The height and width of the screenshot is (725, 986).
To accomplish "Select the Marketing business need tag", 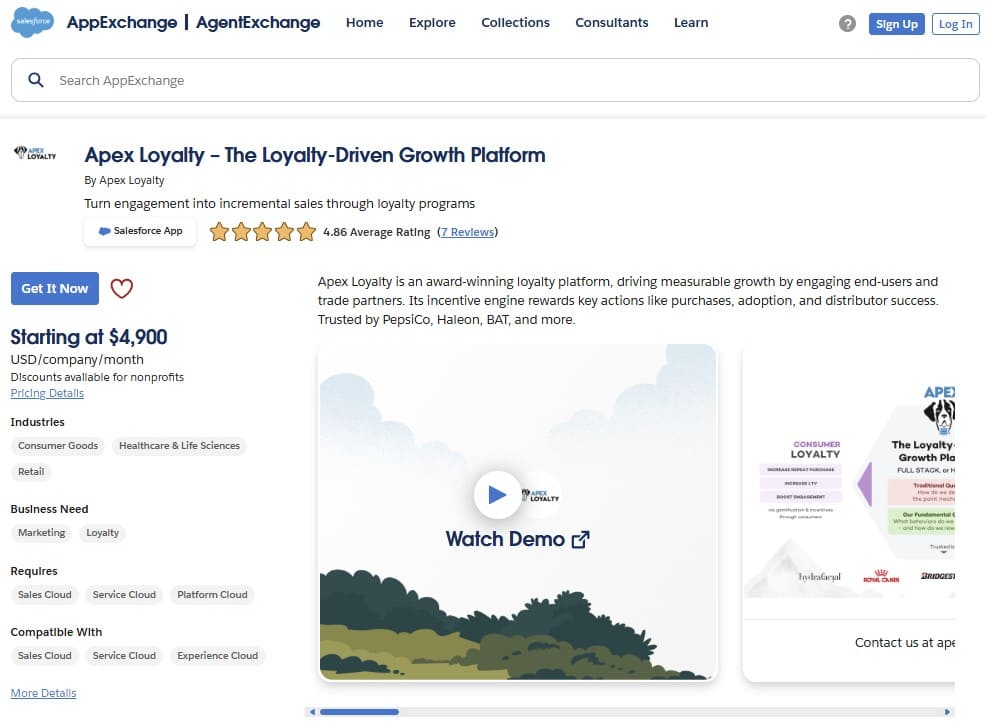I will pyautogui.click(x=42, y=533).
